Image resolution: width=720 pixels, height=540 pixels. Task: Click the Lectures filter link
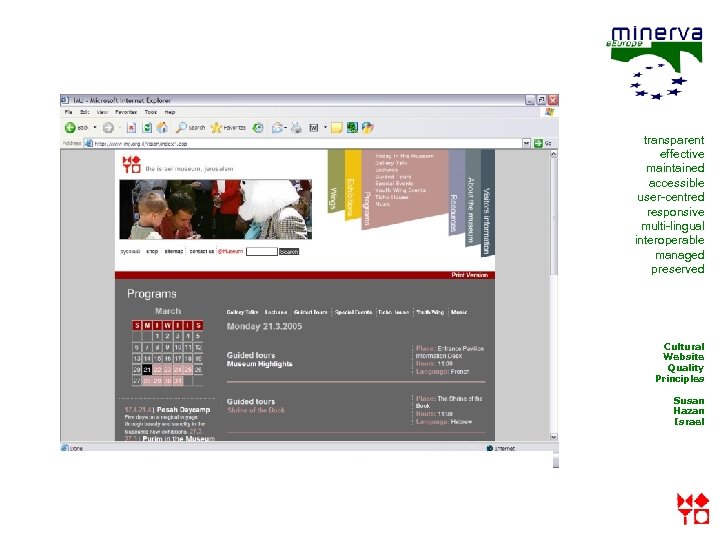click(x=276, y=312)
